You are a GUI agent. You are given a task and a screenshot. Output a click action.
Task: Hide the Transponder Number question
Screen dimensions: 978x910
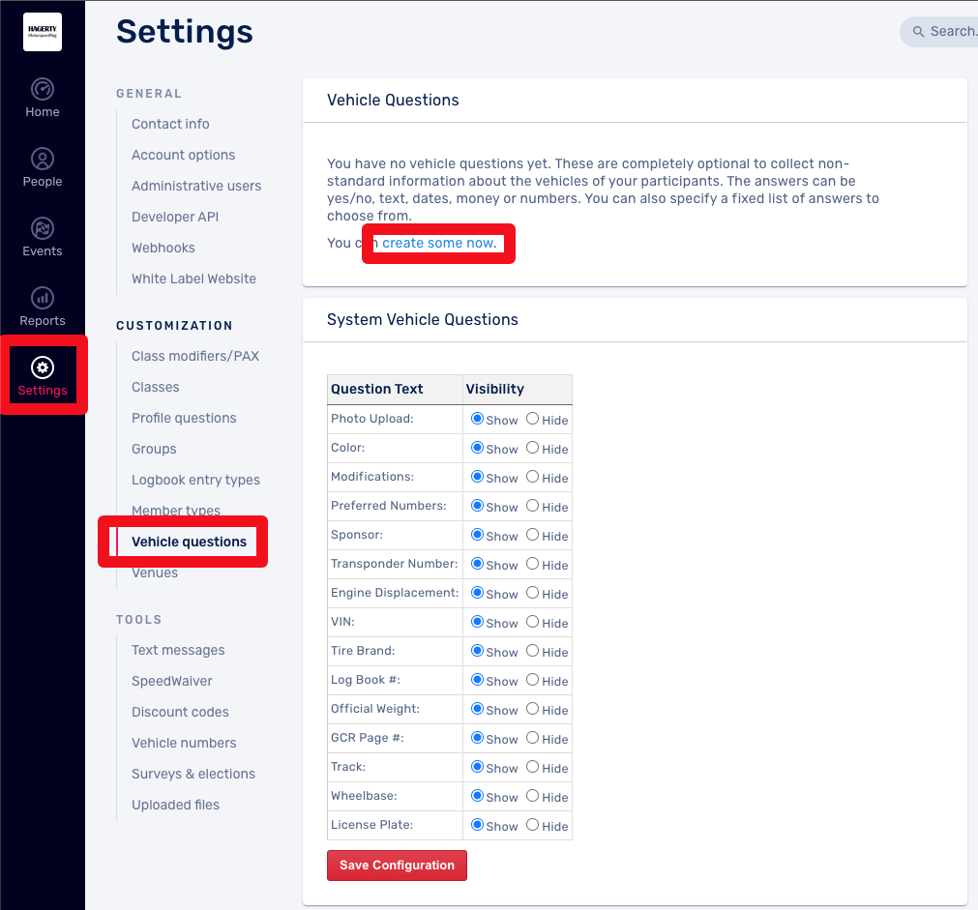click(x=533, y=564)
